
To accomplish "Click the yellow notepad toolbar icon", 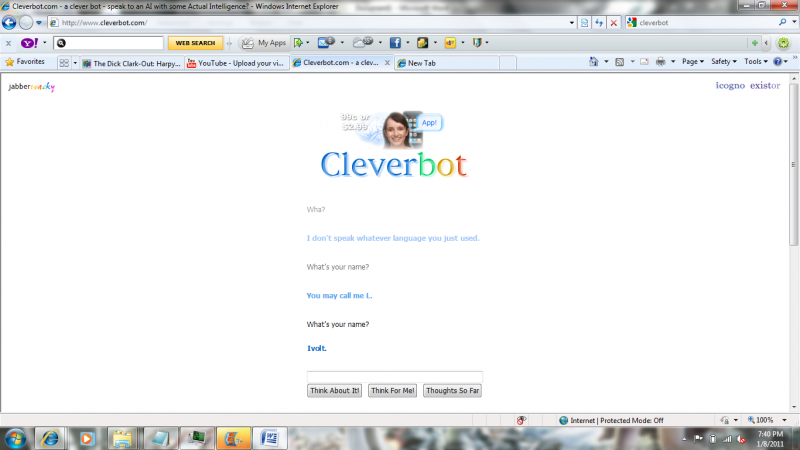I will (422, 43).
